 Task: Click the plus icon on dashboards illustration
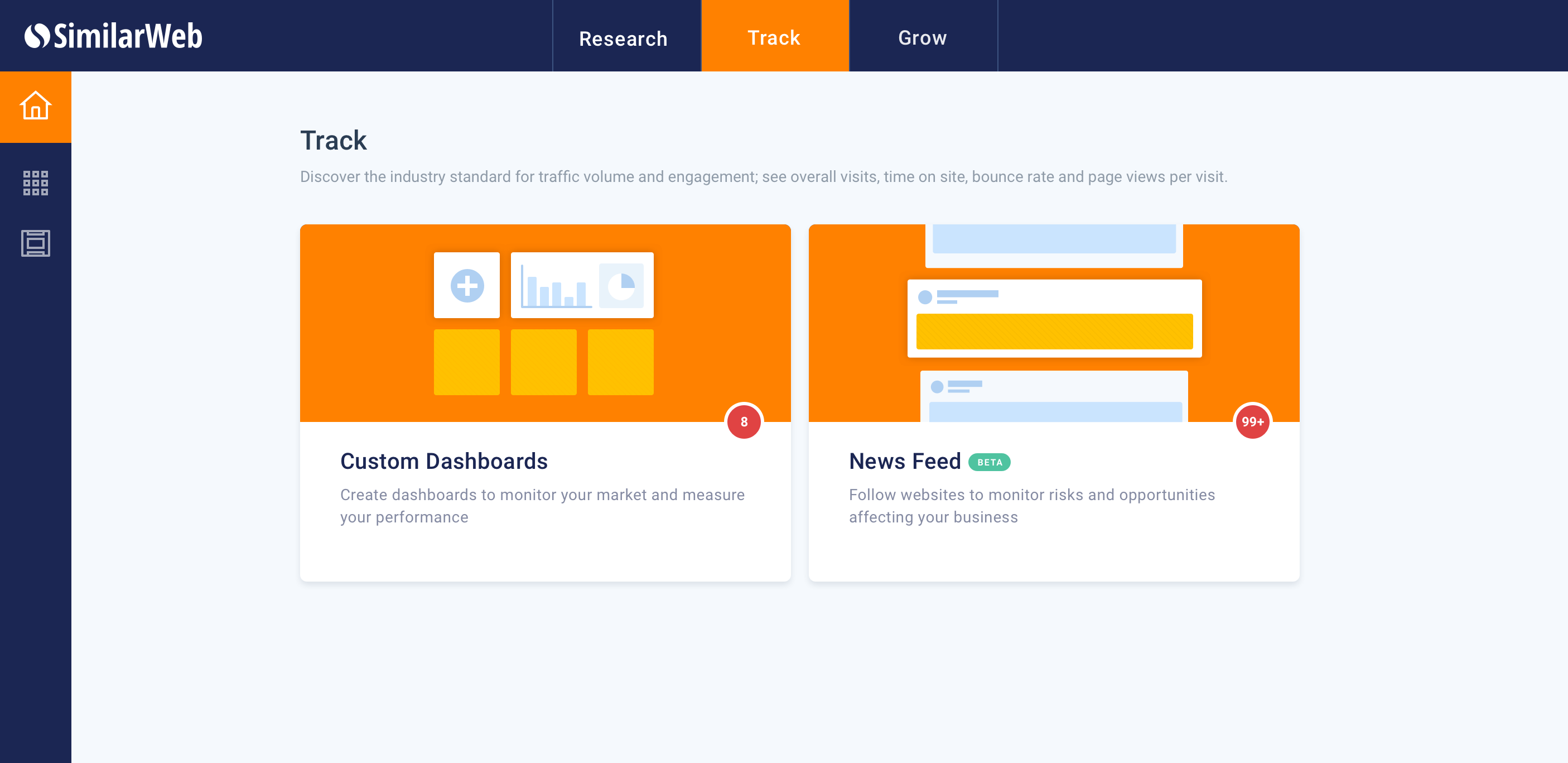click(x=467, y=285)
